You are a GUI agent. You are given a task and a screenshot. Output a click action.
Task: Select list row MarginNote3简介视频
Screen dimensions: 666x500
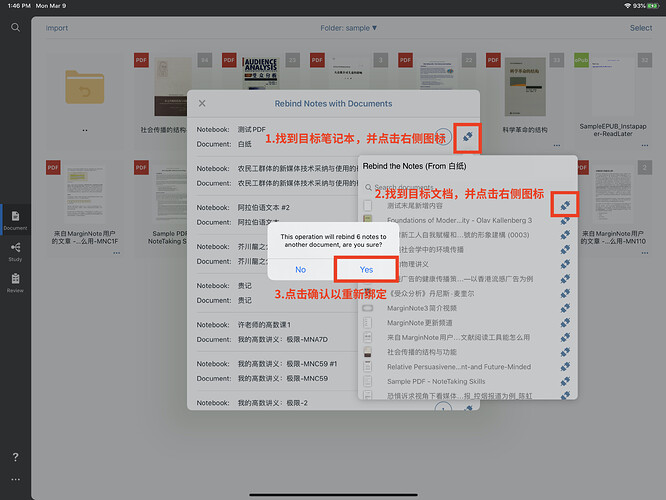pos(467,308)
